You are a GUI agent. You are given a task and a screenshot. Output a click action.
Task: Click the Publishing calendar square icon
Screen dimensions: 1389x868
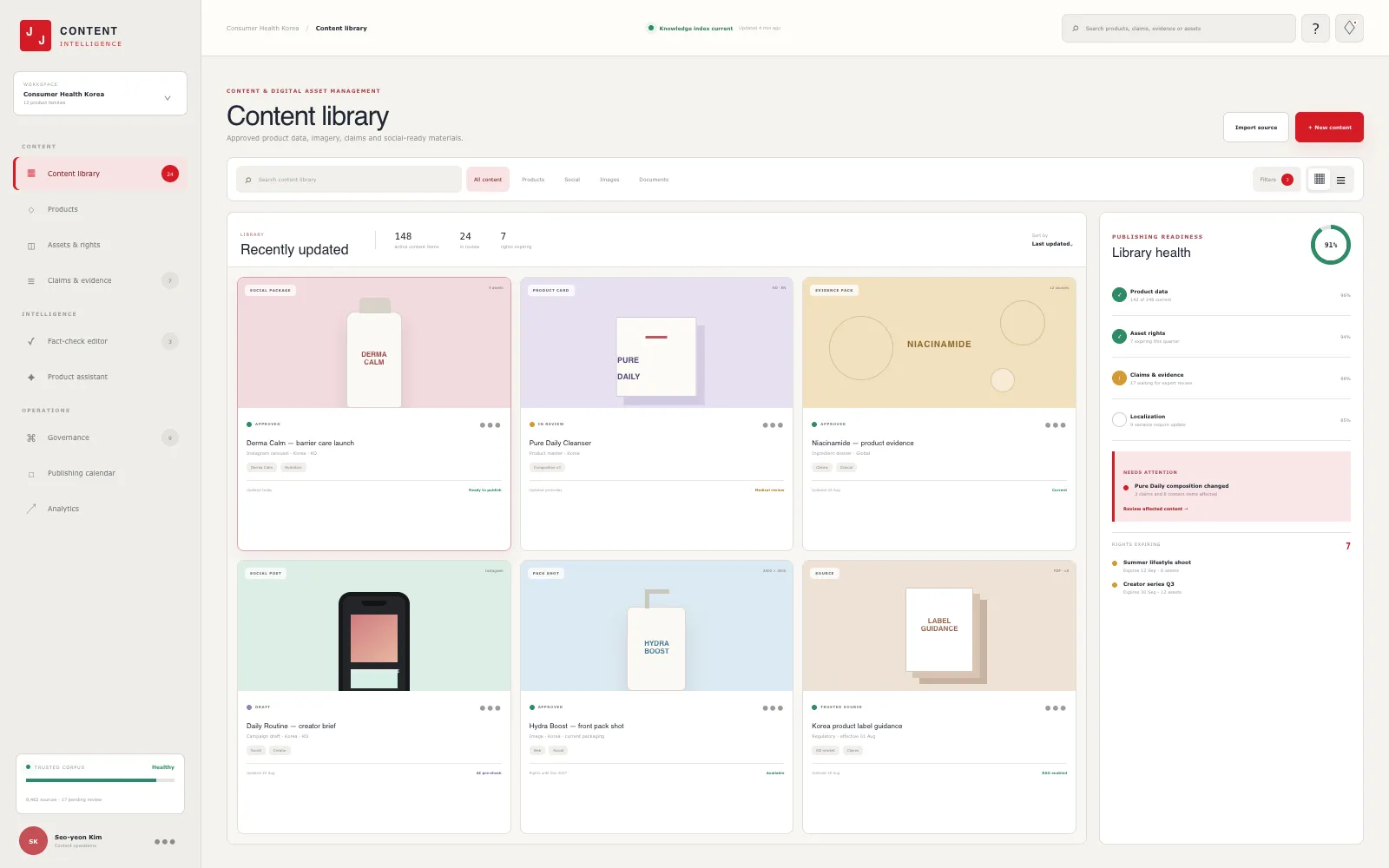(31, 474)
